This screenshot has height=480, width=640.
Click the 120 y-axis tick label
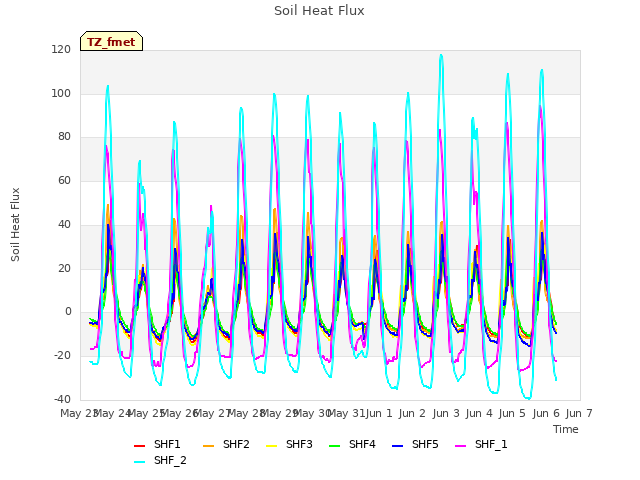click(x=61, y=50)
